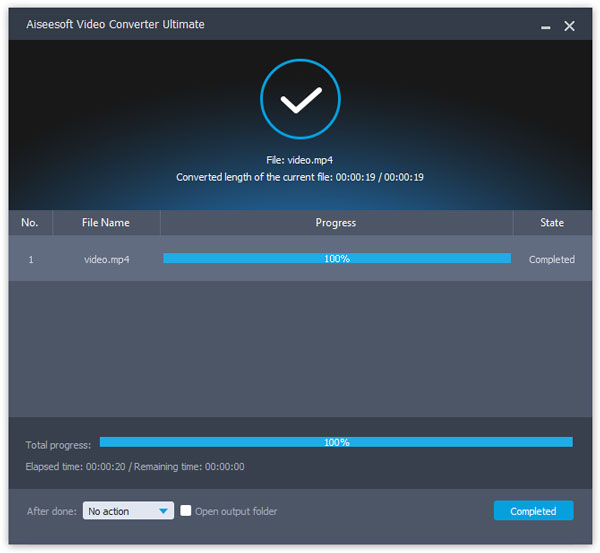The image size is (600, 553).
Task: Click the dropdown arrow beside No action
Action: [164, 512]
